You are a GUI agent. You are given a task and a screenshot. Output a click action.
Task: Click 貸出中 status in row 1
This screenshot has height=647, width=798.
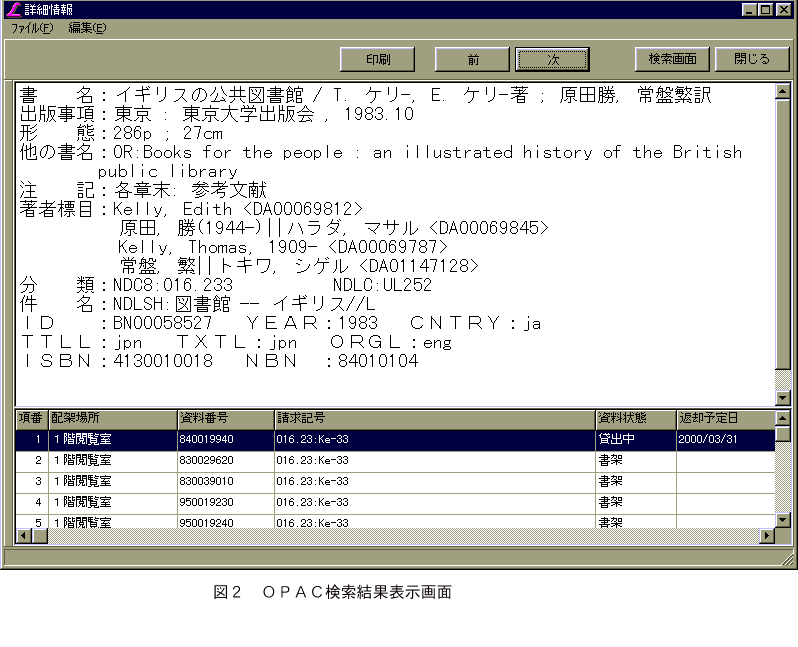pos(617,439)
